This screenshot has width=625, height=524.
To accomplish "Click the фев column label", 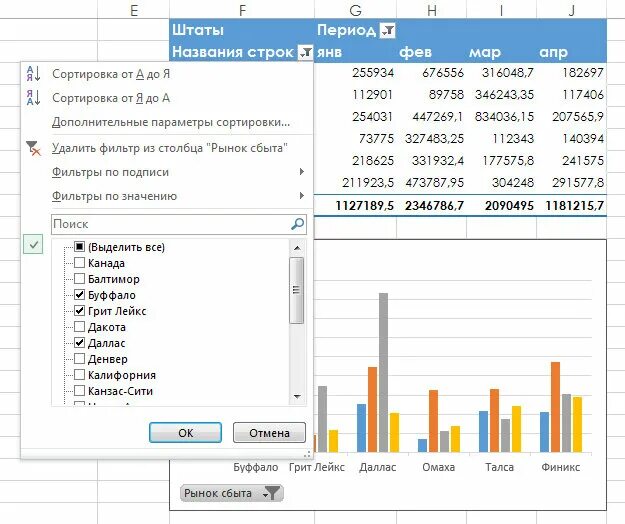I will [x=415, y=52].
